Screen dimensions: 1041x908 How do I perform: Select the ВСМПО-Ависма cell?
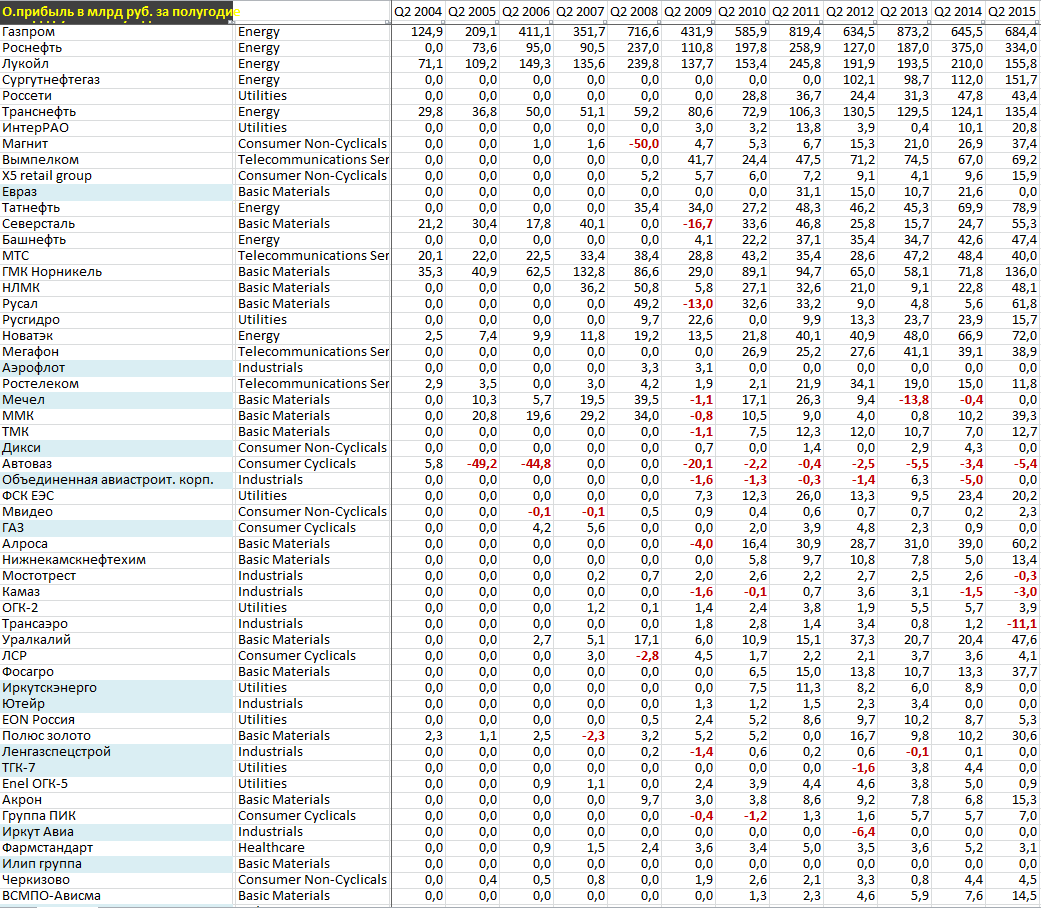click(x=118, y=895)
